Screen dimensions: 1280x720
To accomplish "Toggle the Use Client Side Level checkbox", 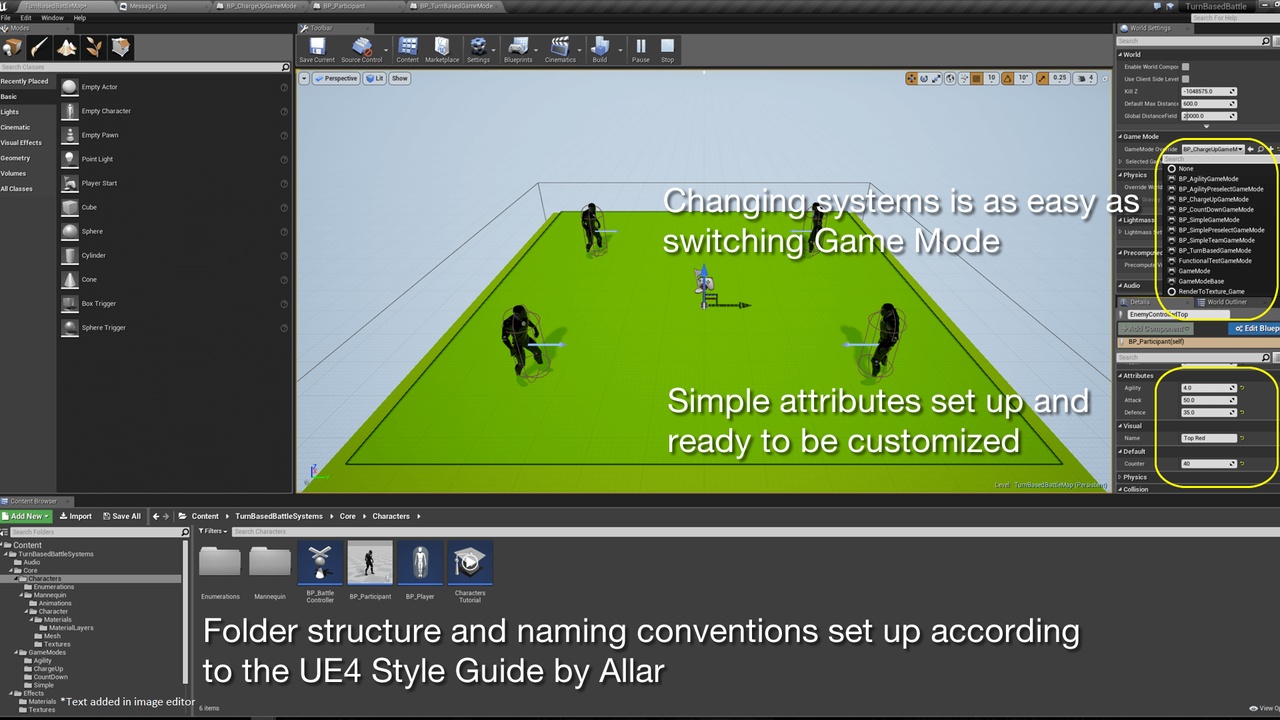I will pos(1186,79).
